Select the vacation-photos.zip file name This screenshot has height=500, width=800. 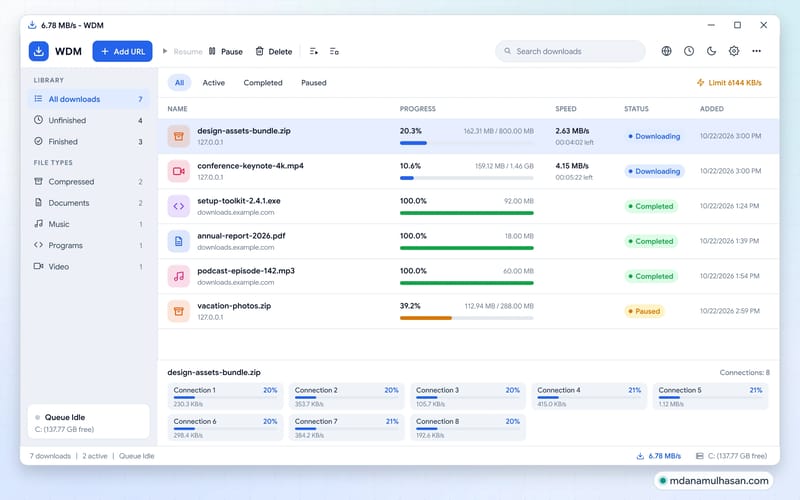[x=234, y=306]
